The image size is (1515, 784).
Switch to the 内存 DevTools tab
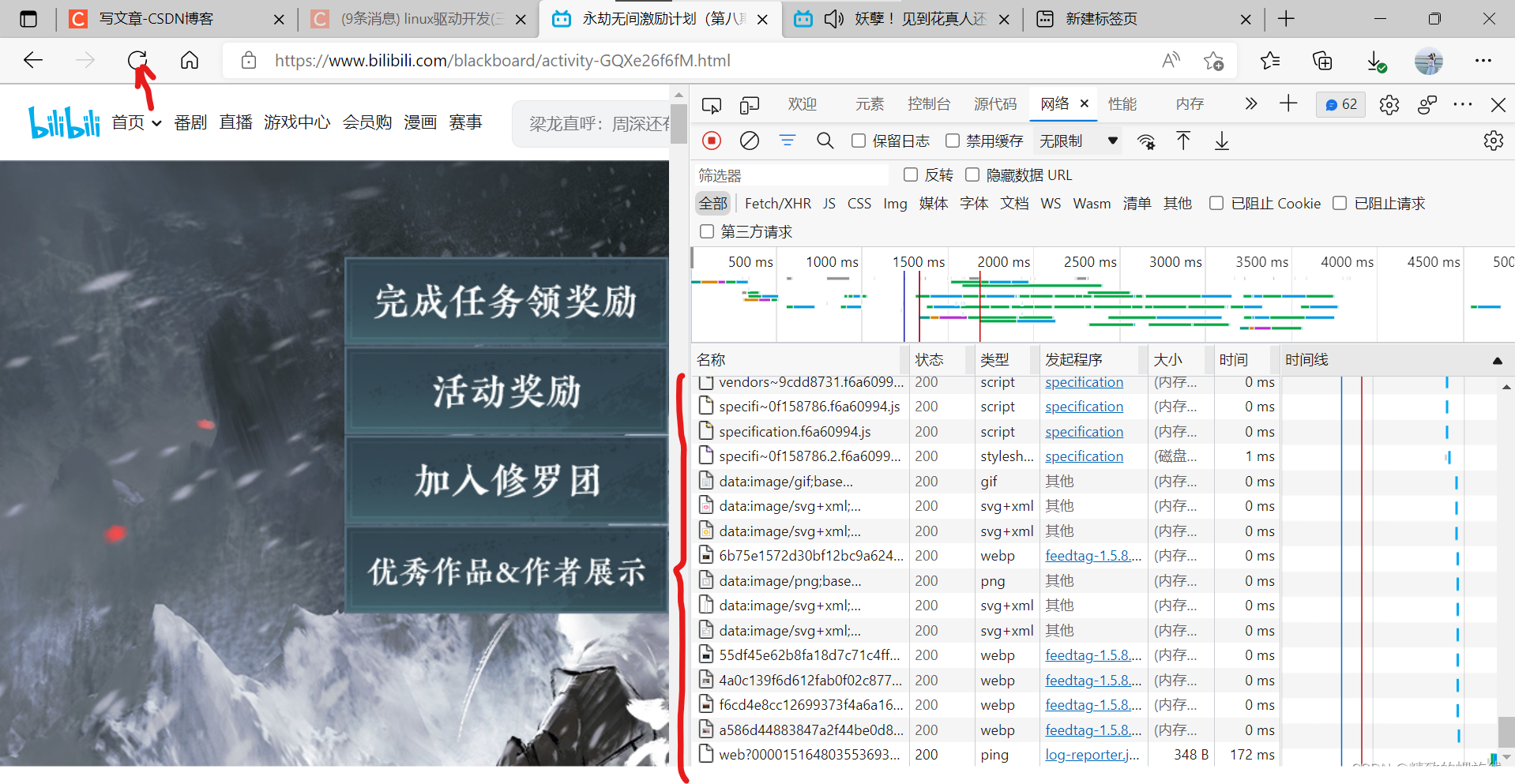coord(1190,104)
